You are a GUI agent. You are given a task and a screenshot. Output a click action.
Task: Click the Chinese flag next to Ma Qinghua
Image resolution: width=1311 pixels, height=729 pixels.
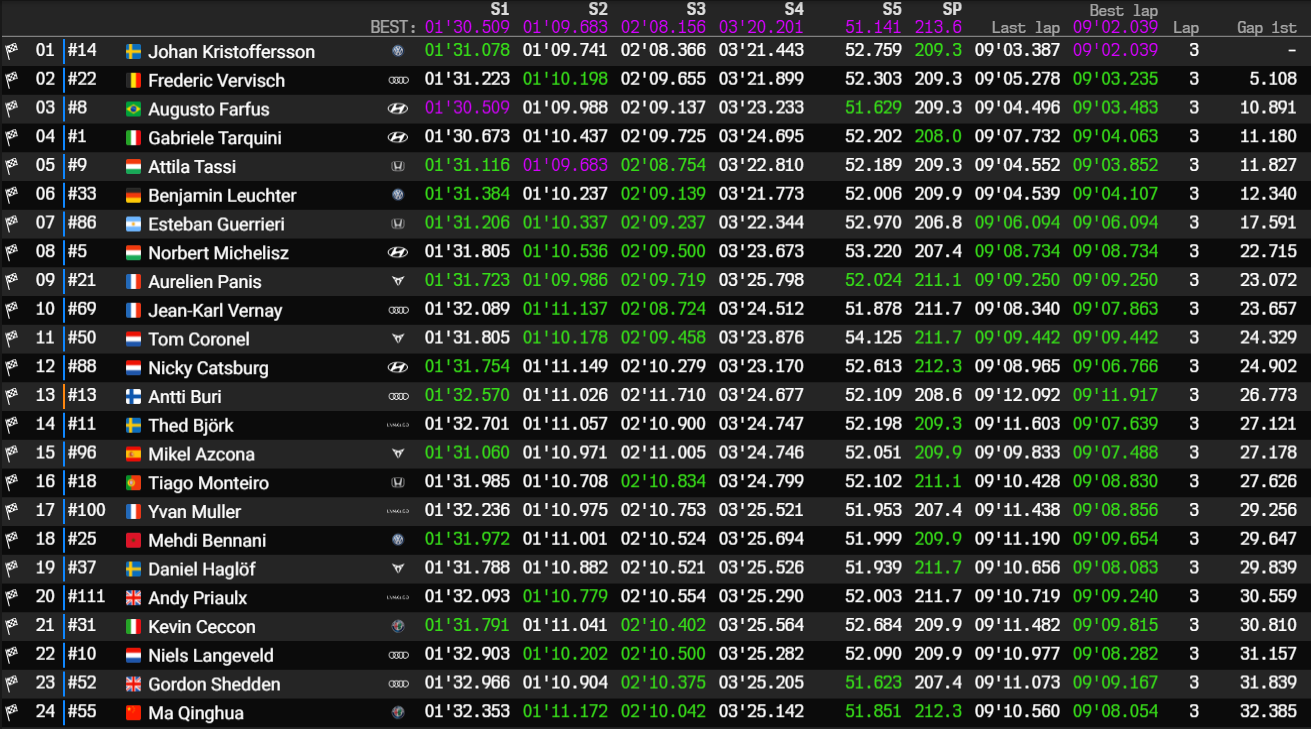coord(134,713)
